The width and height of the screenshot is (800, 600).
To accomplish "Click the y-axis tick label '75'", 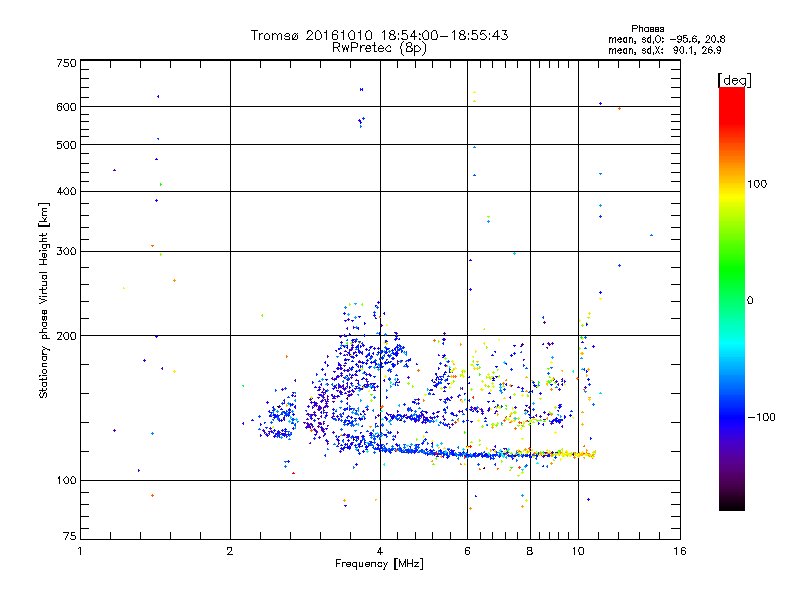I will 70,536.
